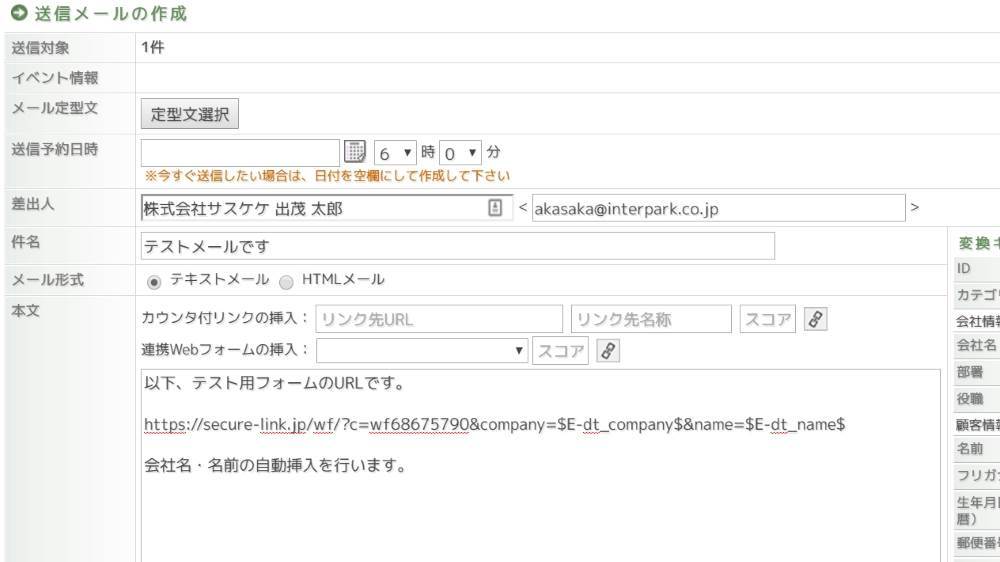Click the sender address book icon

click(495, 208)
